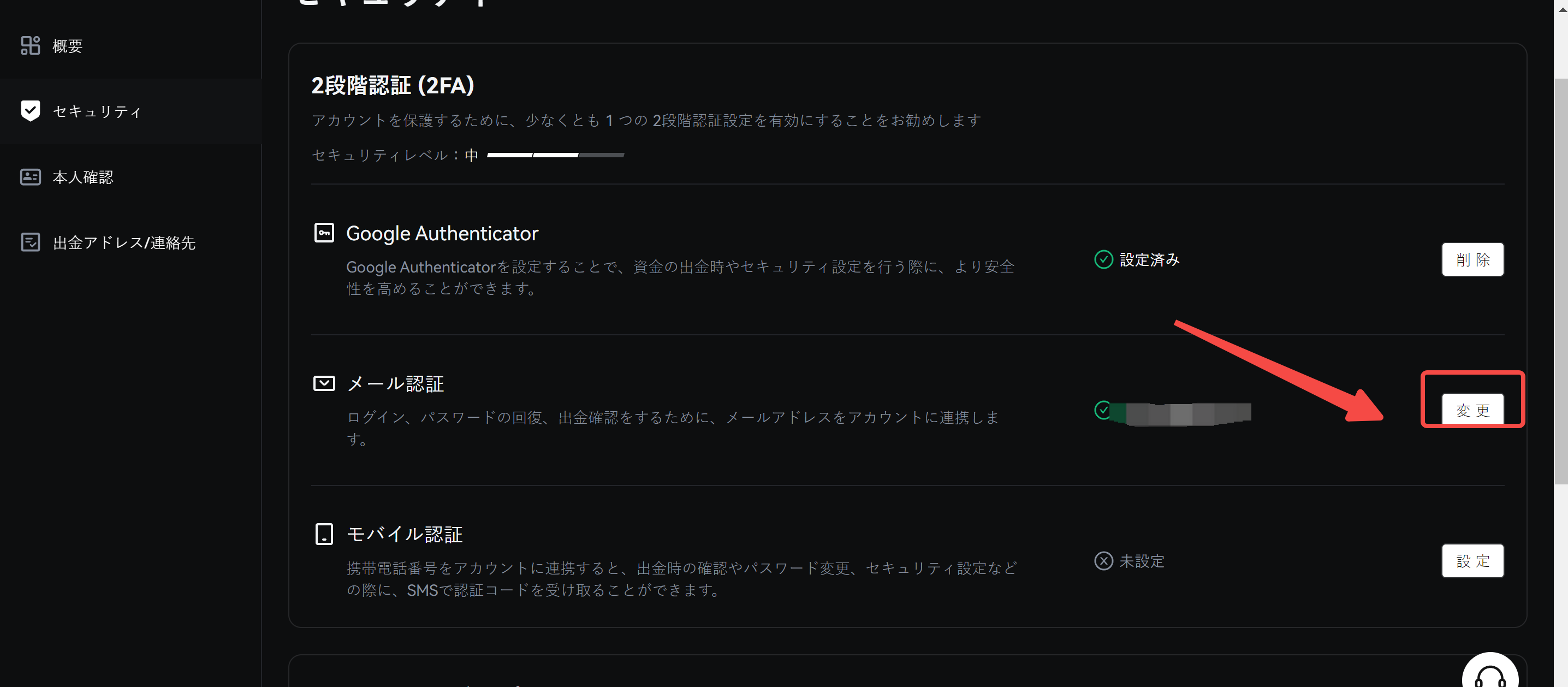Click the X icon next to 未設定

(1103, 561)
